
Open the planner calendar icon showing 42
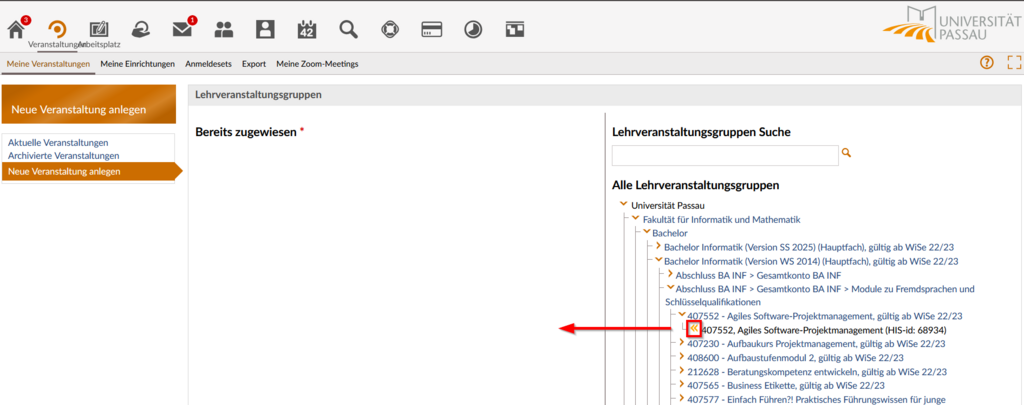pyautogui.click(x=307, y=29)
